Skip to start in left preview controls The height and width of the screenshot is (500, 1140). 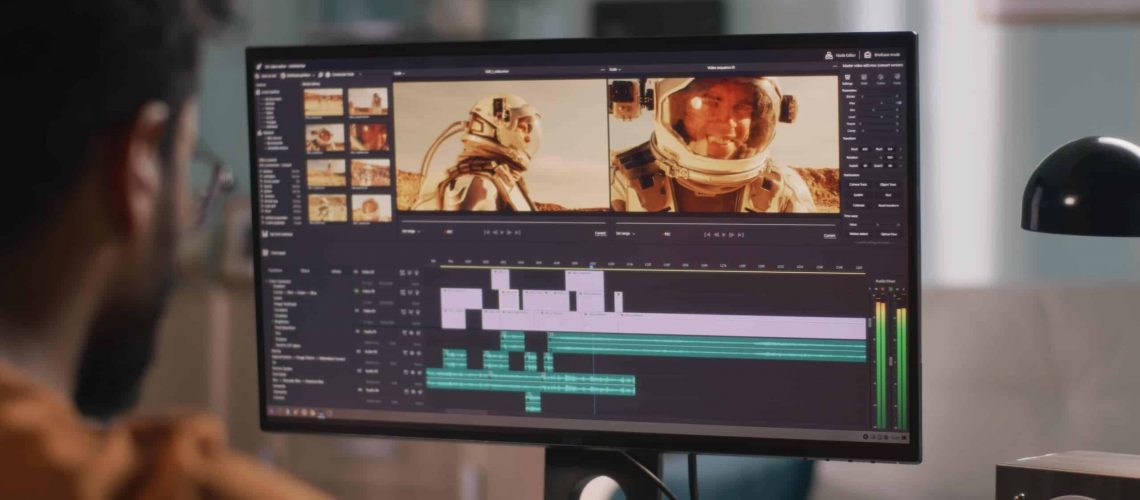(486, 232)
